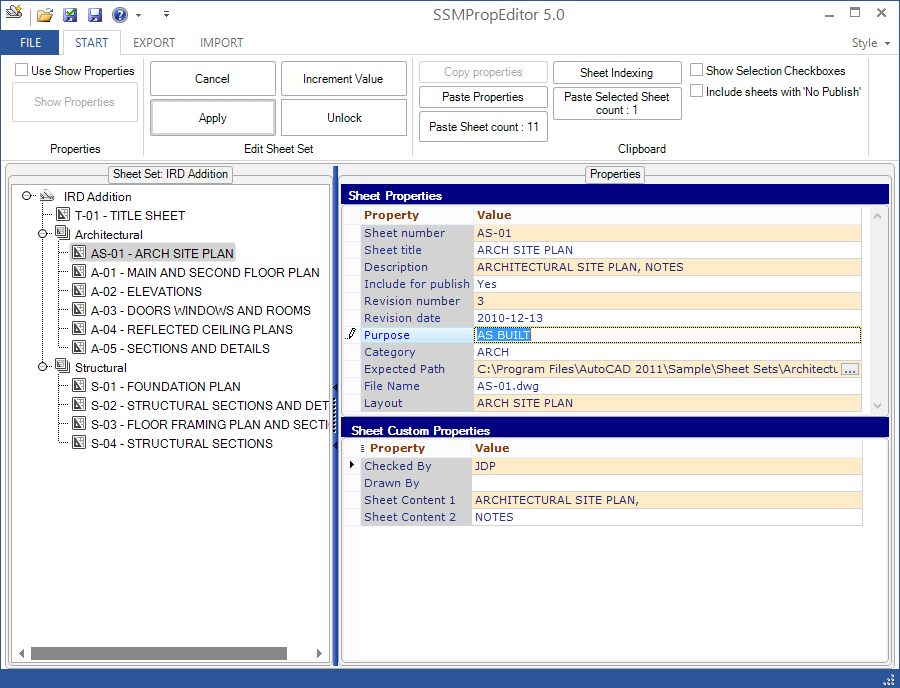Click the sheet icon for A-05 - SECTIONS AND DETAILS

tap(79, 347)
